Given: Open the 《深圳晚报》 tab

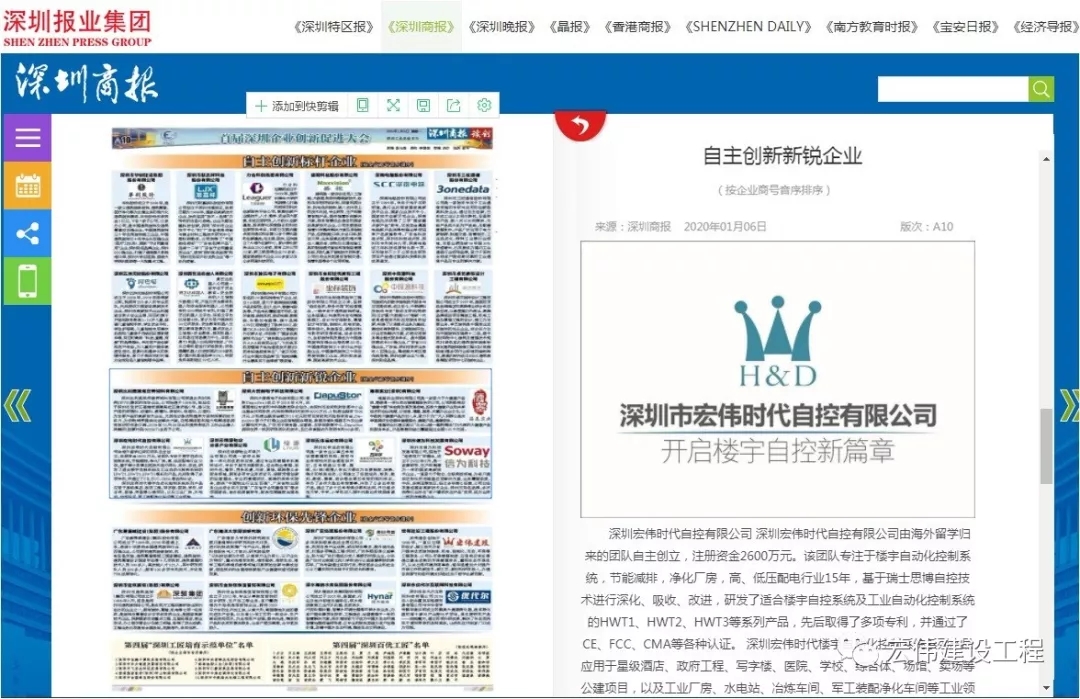Looking at the screenshot, I should (x=501, y=27).
